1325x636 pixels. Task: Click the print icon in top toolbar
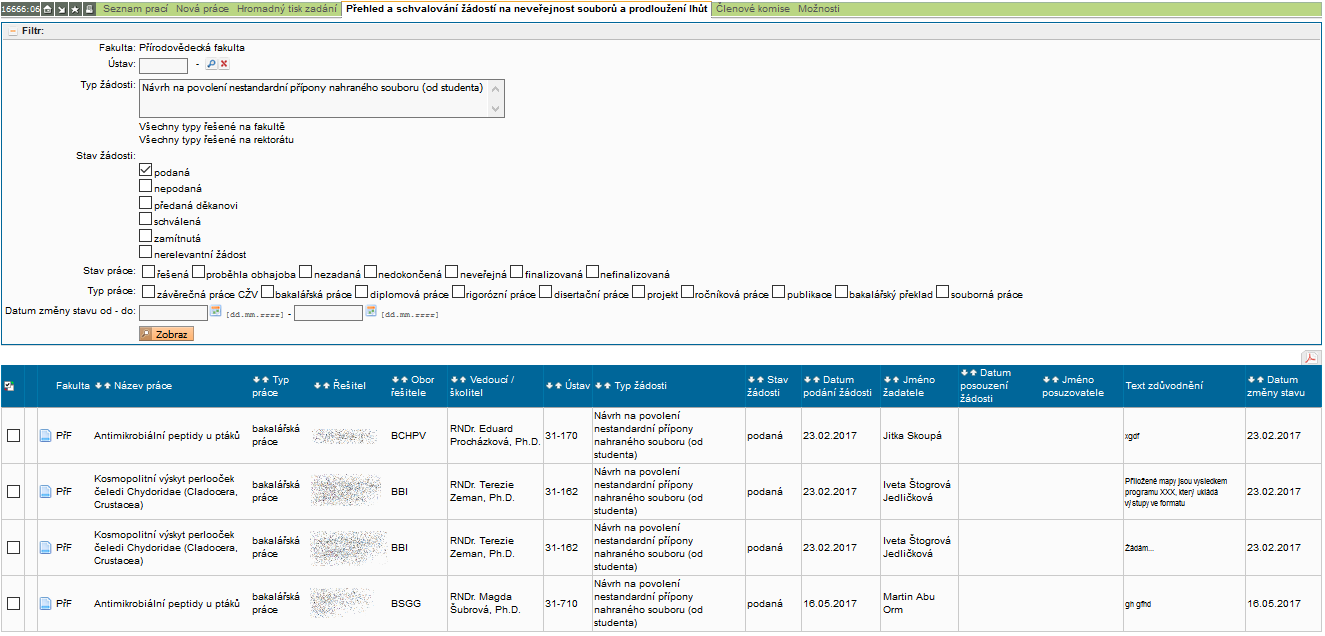(89, 9)
